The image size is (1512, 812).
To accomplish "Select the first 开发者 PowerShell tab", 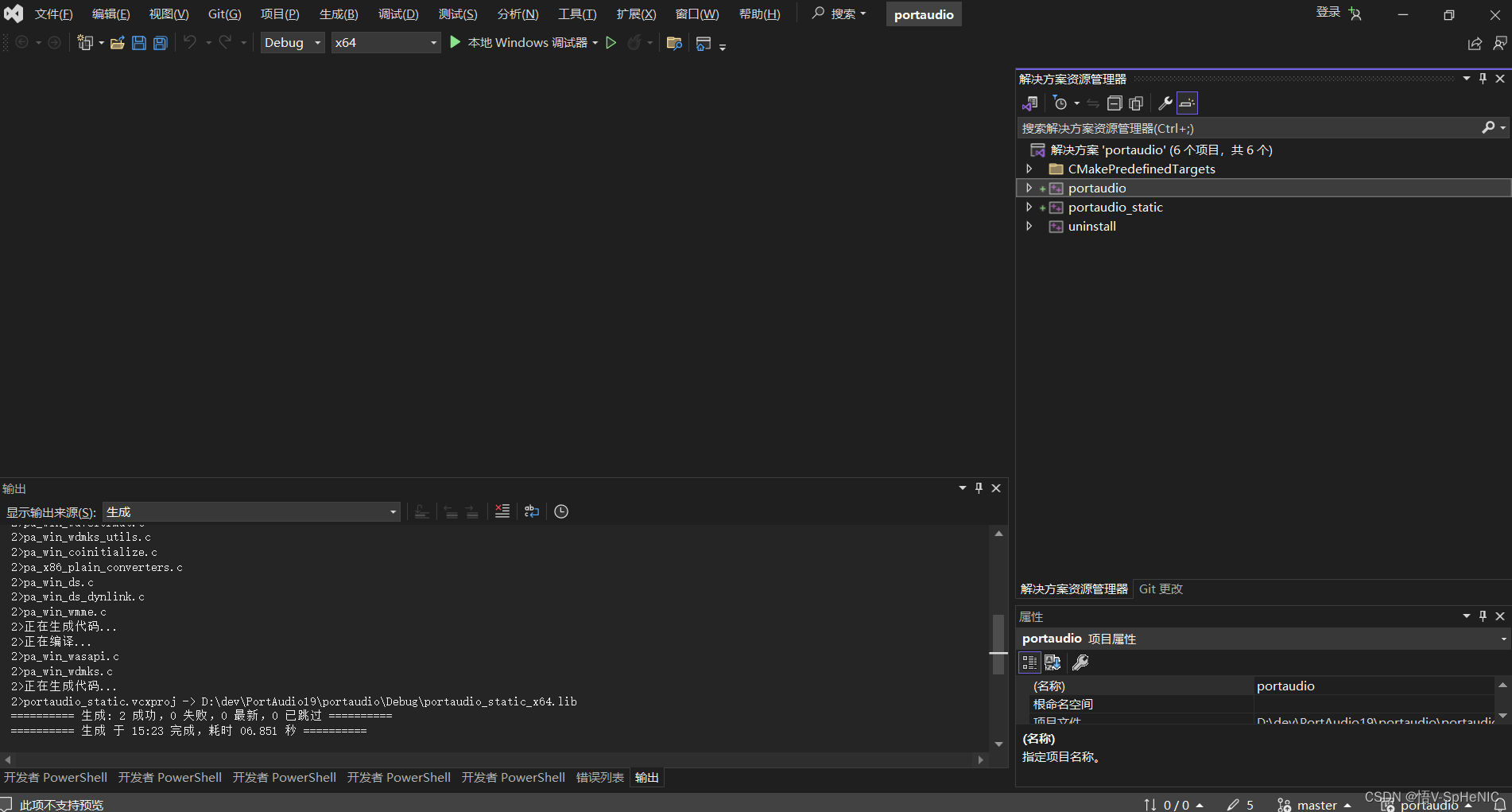I will pyautogui.click(x=56, y=778).
